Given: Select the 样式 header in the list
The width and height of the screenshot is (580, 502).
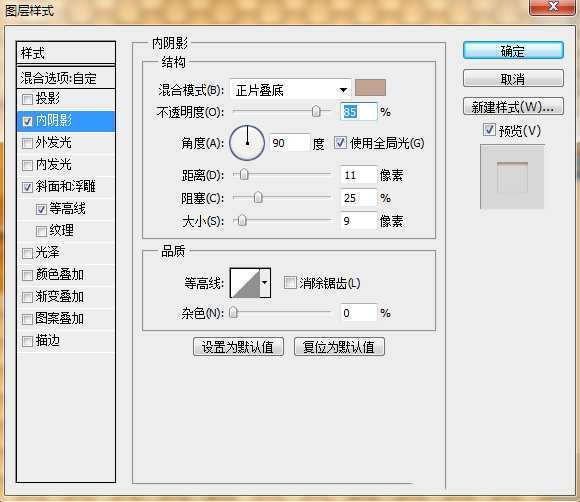Looking at the screenshot, I should click(x=66, y=53).
